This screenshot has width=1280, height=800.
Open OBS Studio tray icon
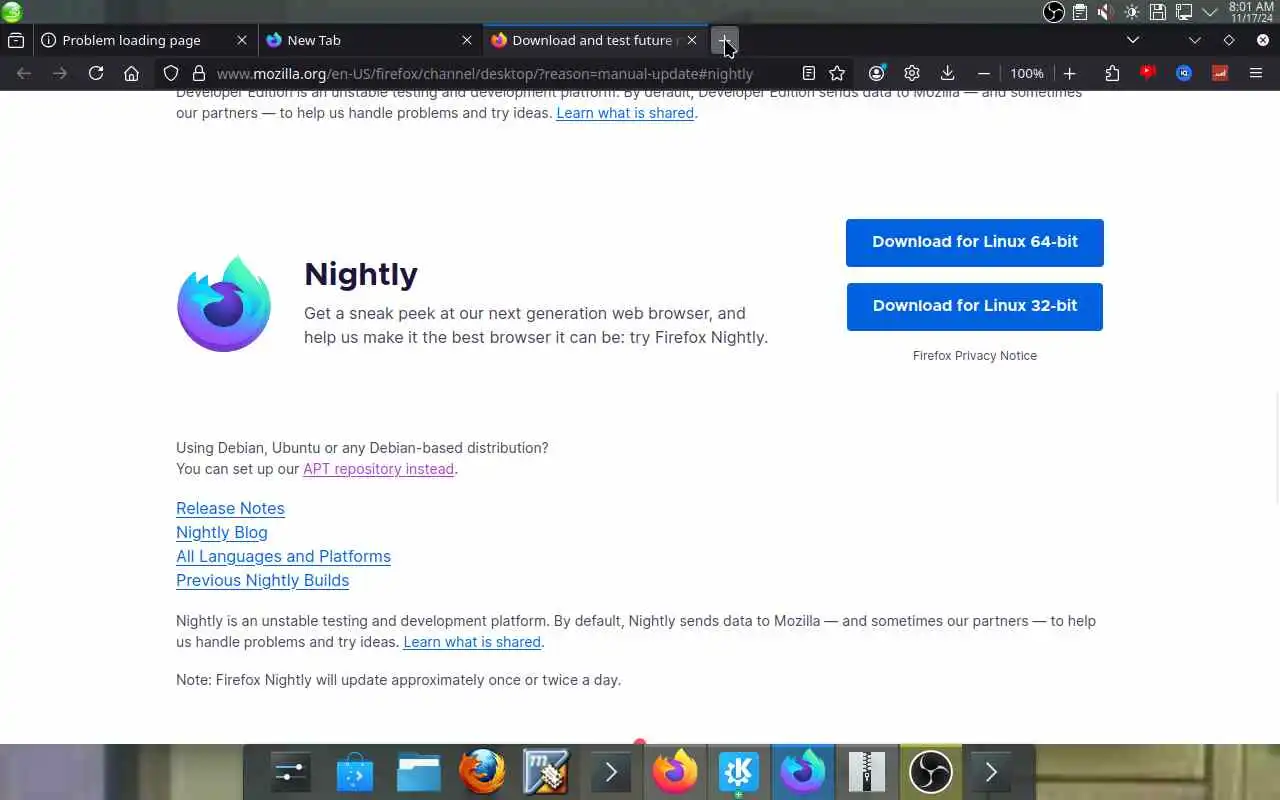click(1054, 12)
